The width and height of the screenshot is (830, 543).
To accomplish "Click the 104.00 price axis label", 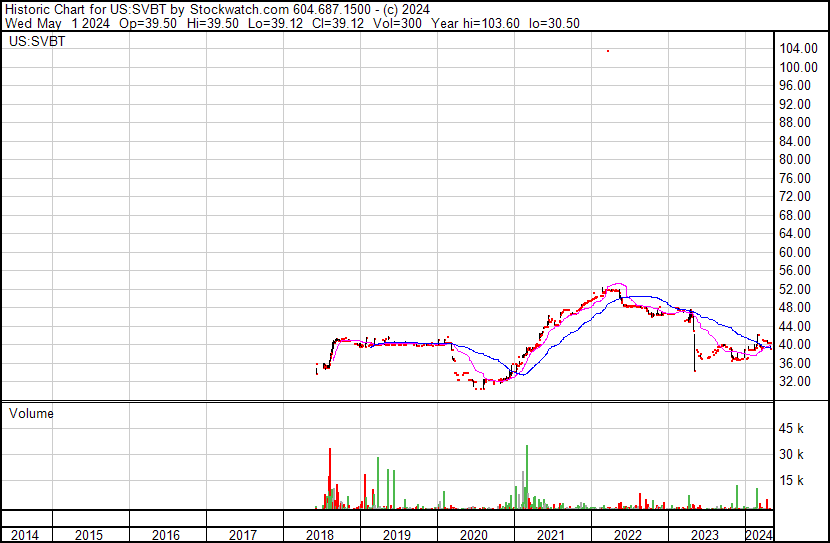I will pos(796,49).
